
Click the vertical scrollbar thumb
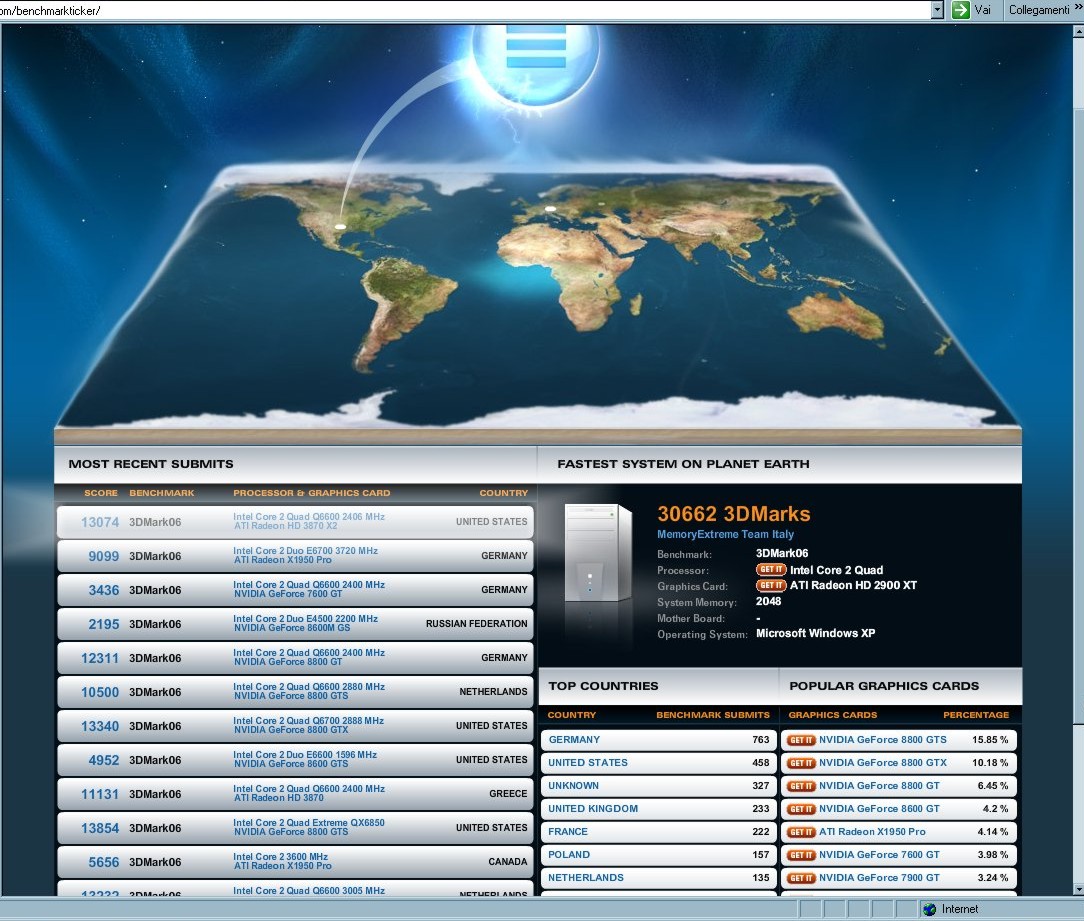click(1078, 416)
